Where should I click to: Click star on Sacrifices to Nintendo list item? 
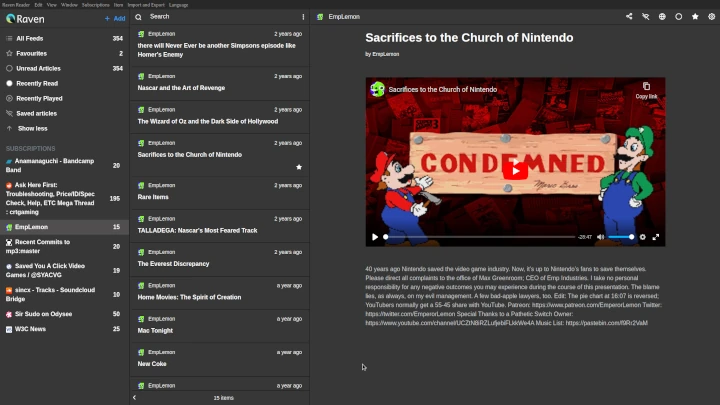click(x=299, y=167)
